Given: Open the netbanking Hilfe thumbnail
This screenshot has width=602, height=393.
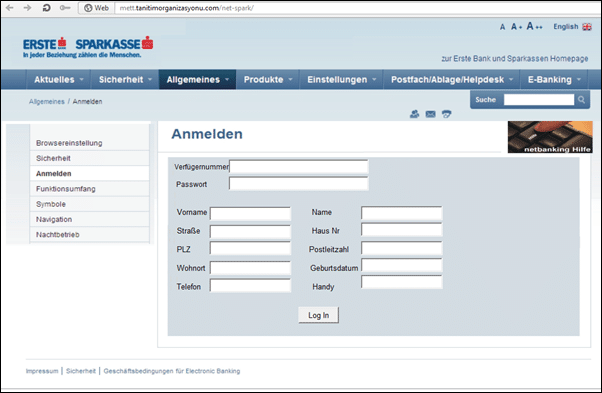Looking at the screenshot, I should pos(550,137).
